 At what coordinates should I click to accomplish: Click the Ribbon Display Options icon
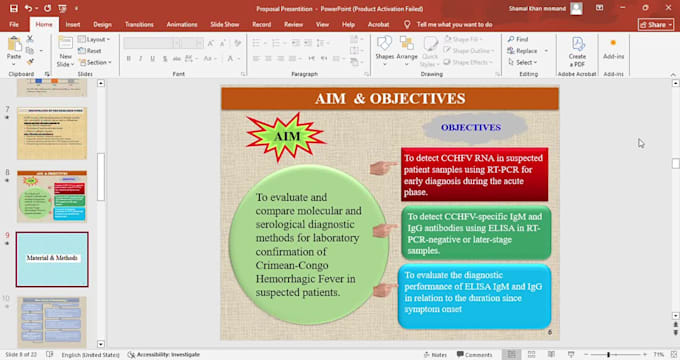tap(599, 8)
